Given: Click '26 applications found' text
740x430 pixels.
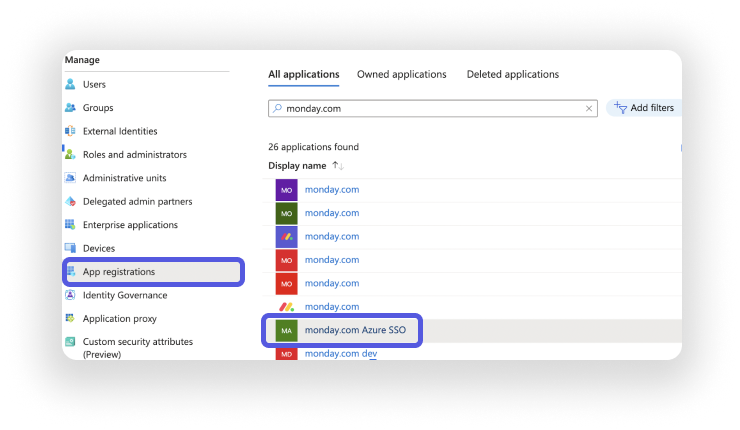Looking at the screenshot, I should (x=313, y=147).
